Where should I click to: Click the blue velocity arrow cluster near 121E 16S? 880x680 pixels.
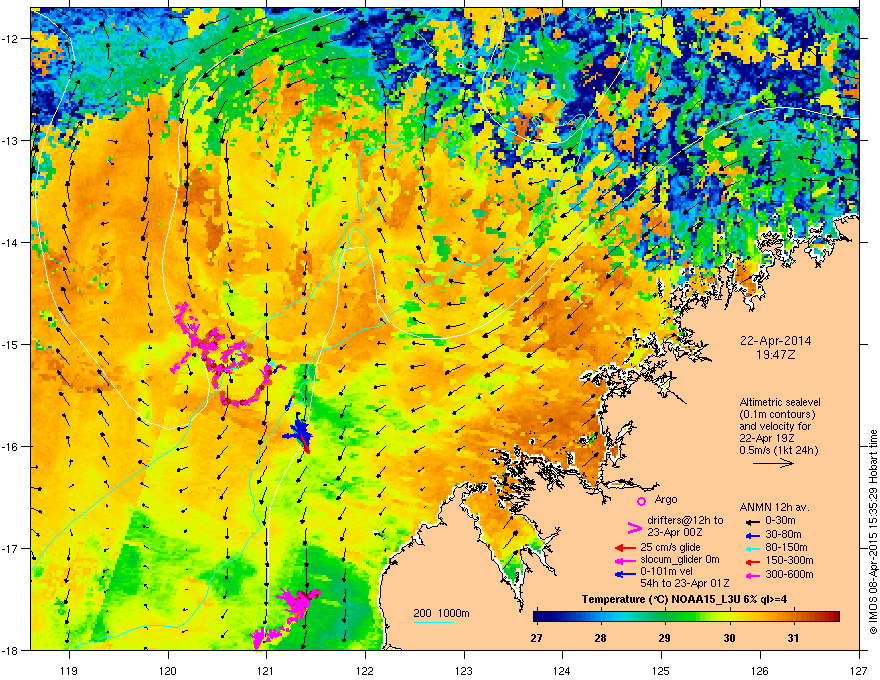[299, 431]
